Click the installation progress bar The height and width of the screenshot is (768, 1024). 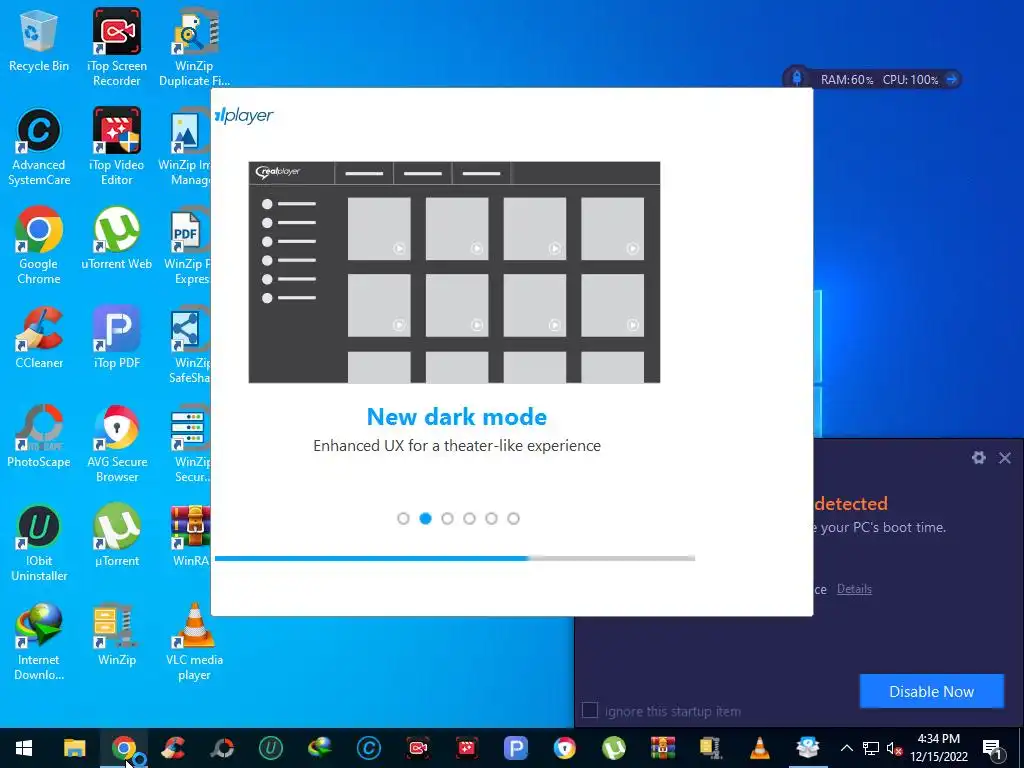click(455, 558)
